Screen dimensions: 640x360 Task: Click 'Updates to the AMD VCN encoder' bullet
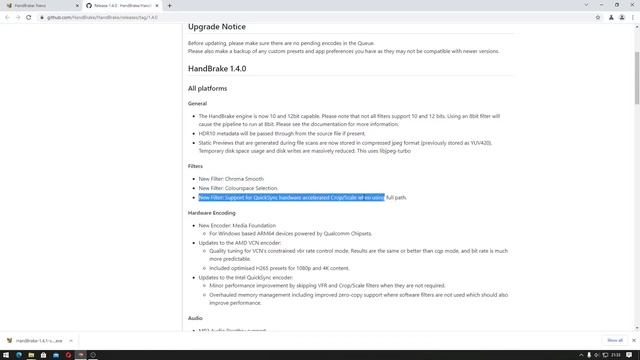240,243
